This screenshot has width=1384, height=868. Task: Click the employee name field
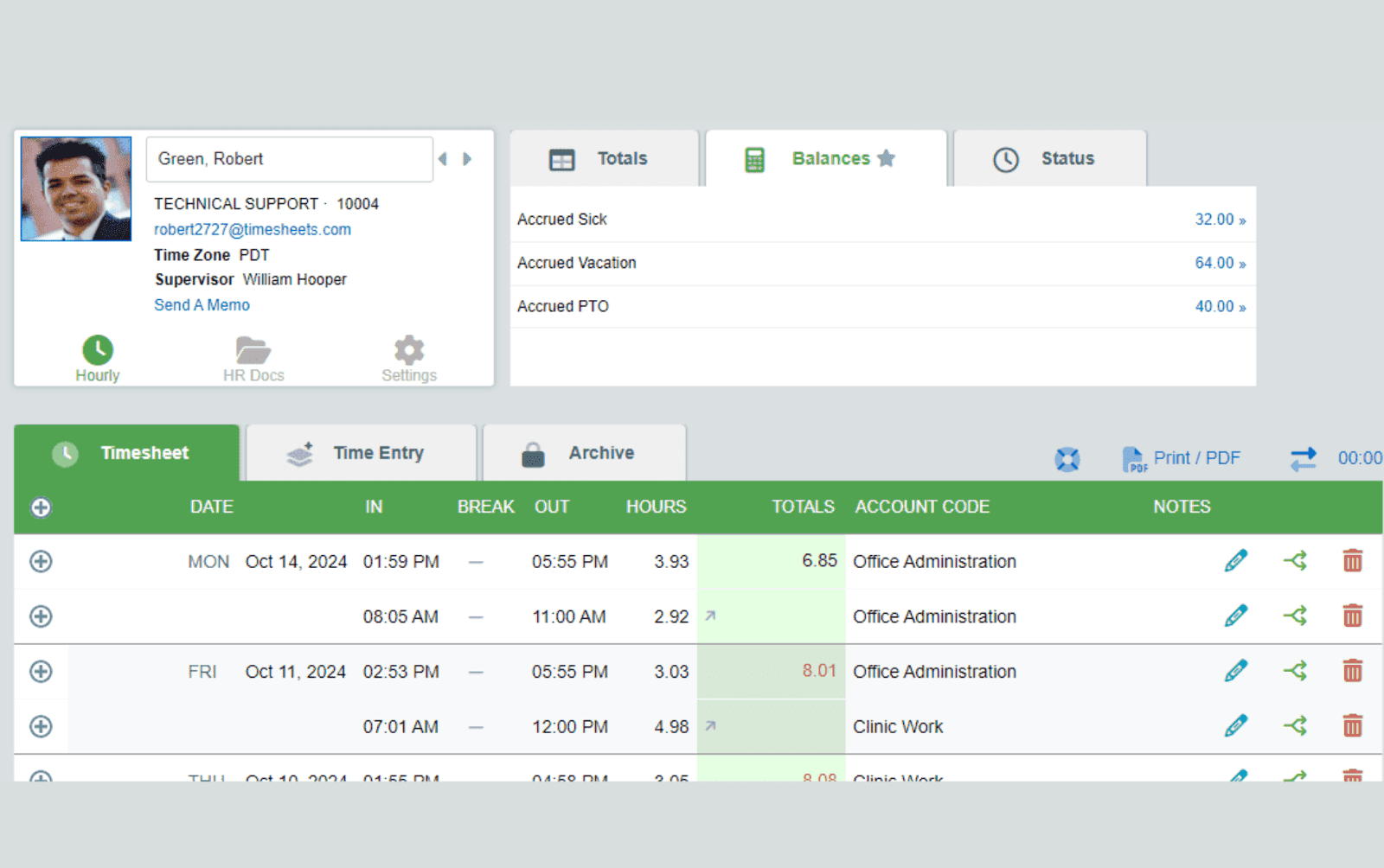click(x=289, y=159)
